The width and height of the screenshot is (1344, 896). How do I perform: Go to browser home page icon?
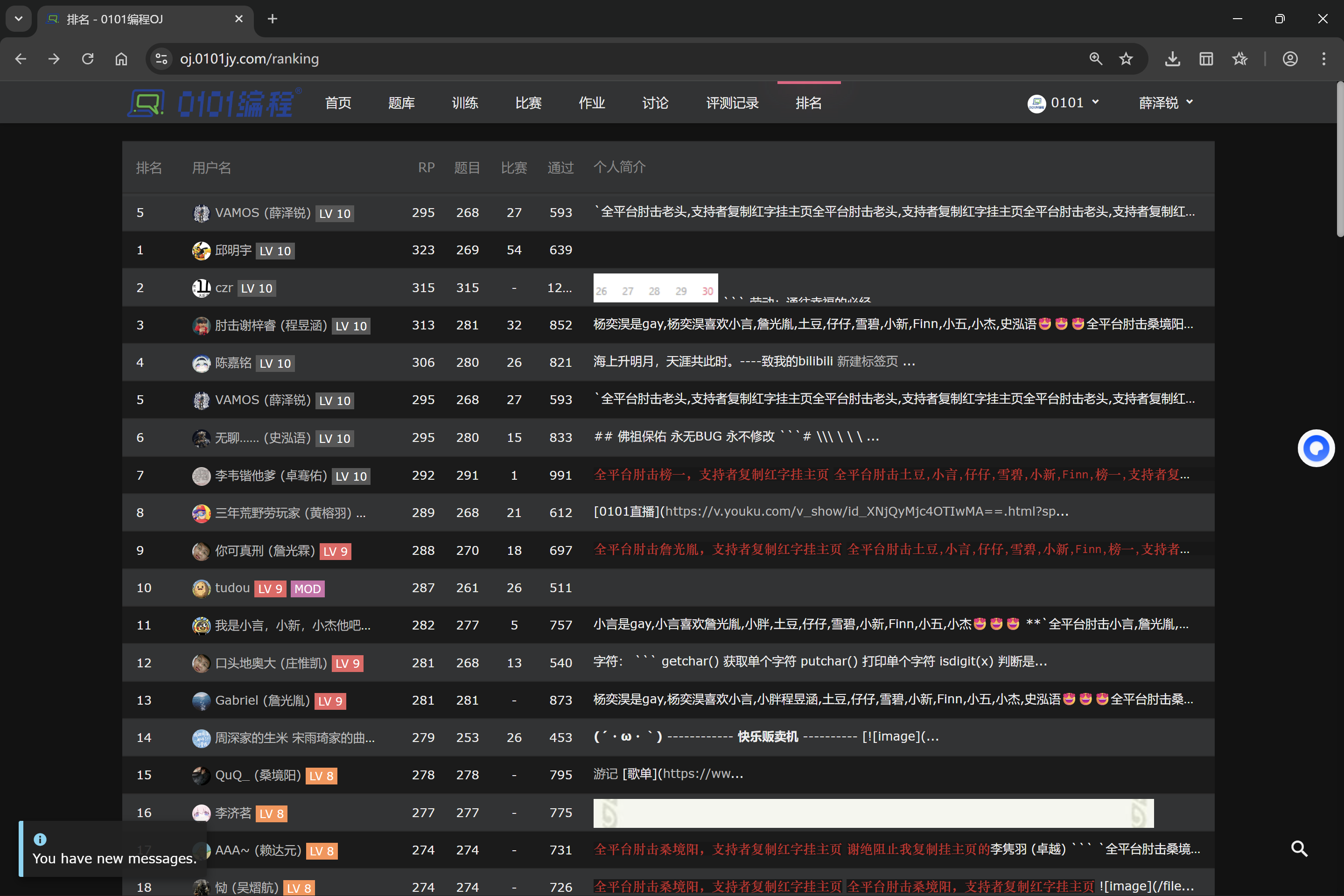coord(121,59)
